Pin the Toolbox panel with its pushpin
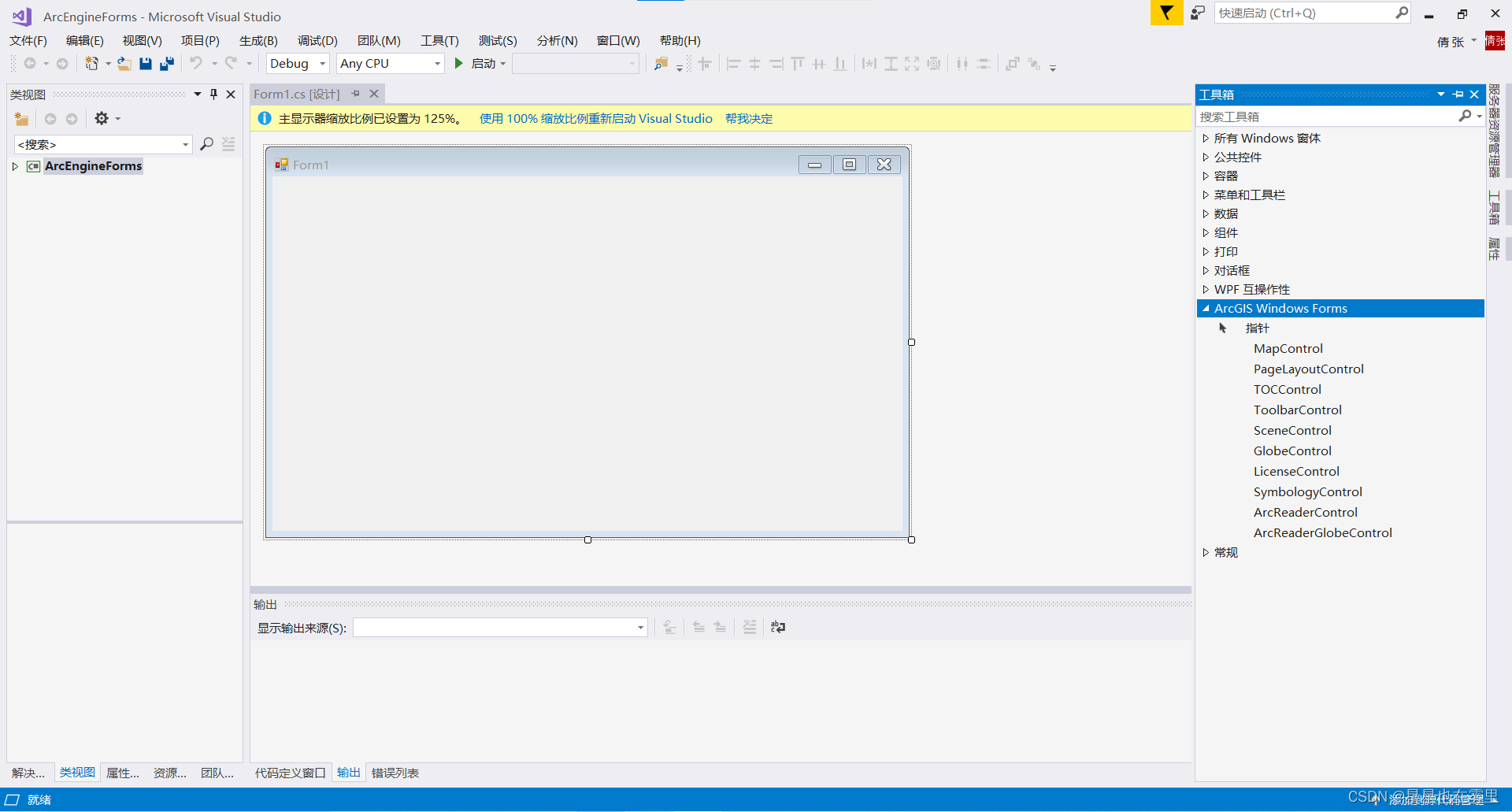Screen dimensions: 1512x812 pos(1458,94)
